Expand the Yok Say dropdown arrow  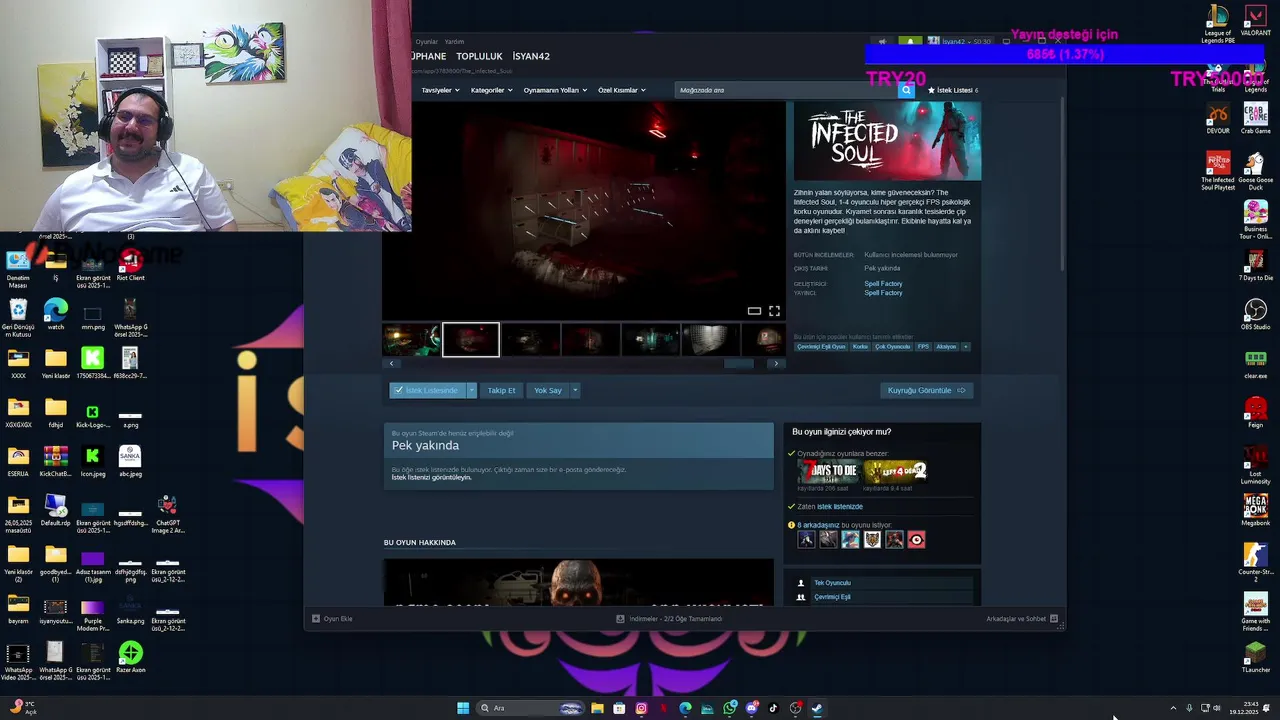coord(575,390)
